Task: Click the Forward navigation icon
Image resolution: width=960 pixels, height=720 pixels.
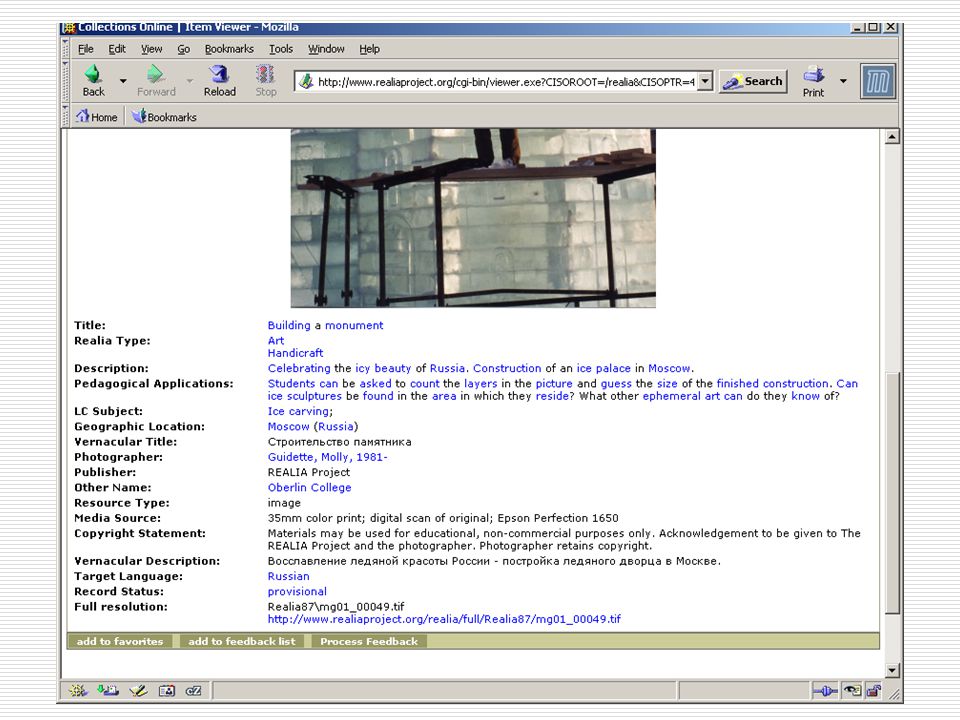Action: [156, 74]
